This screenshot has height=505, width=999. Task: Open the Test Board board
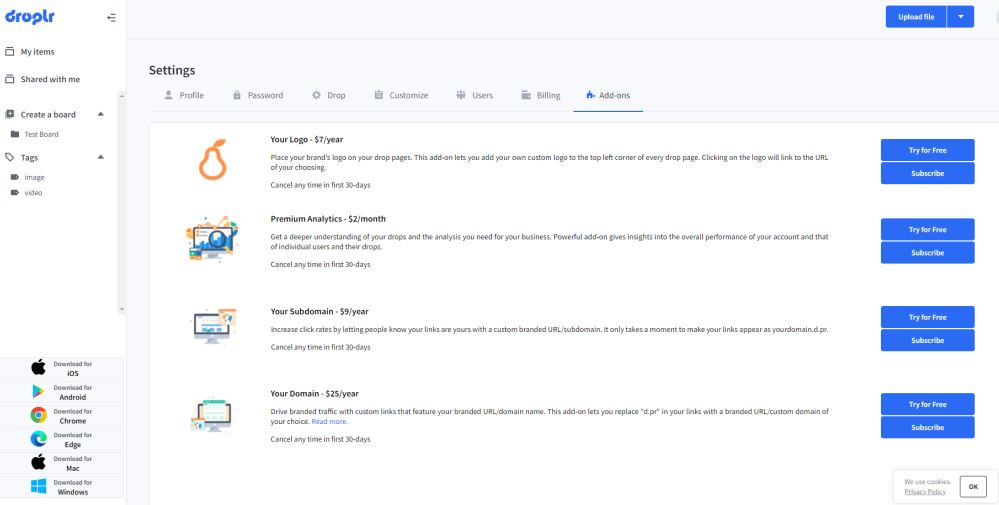pos(41,134)
